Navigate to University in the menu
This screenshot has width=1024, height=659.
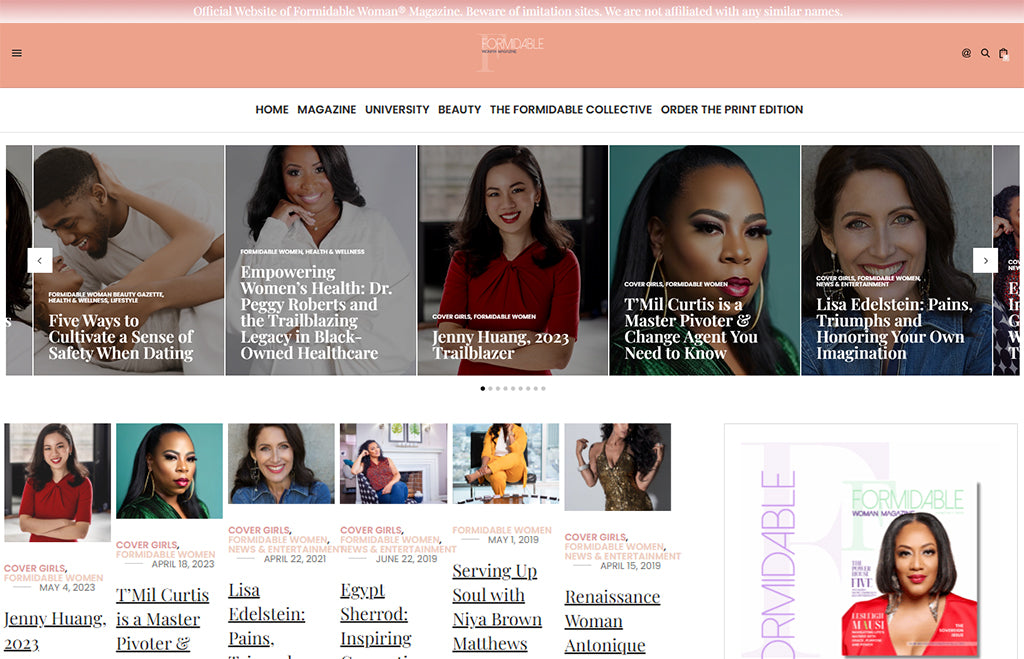(x=397, y=110)
